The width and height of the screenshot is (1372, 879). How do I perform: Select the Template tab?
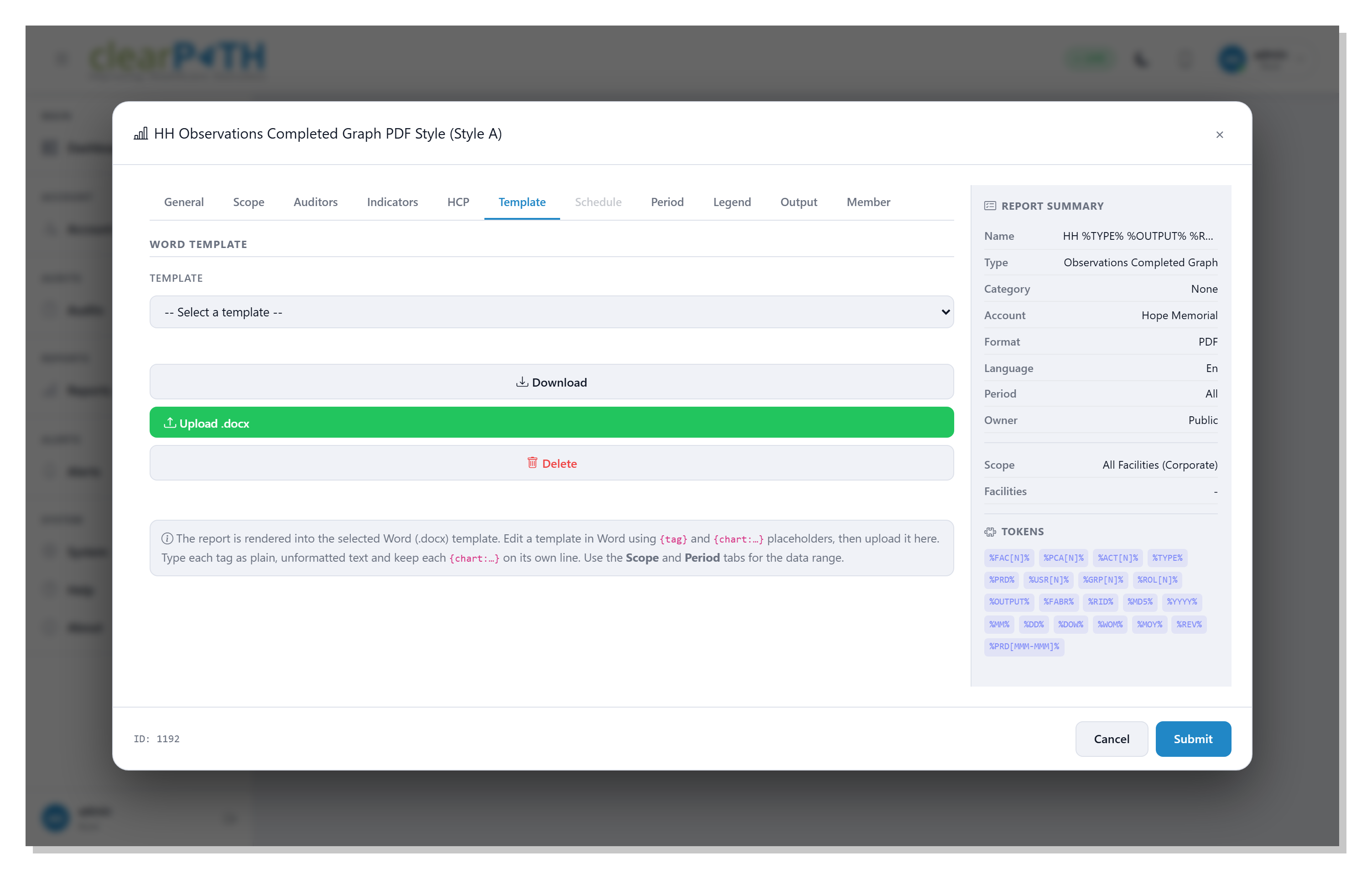[522, 202]
